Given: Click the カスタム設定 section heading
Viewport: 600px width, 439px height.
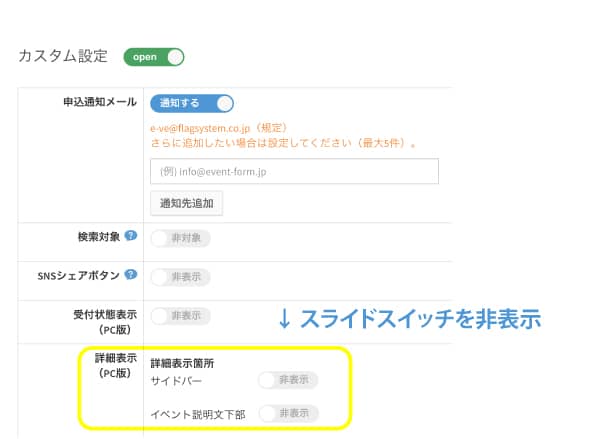Looking at the screenshot, I should (x=63, y=56).
